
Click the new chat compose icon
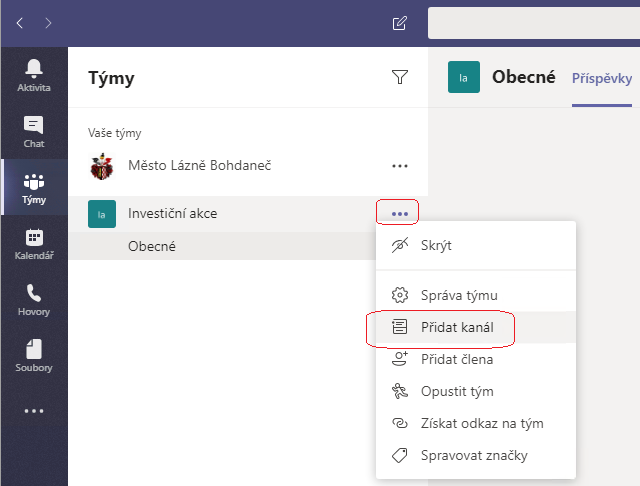point(400,23)
